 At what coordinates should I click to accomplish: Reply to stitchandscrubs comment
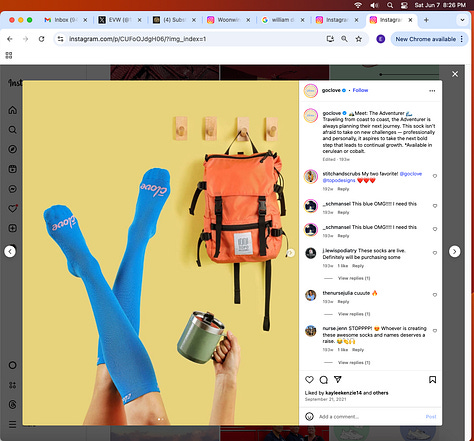pyautogui.click(x=343, y=189)
